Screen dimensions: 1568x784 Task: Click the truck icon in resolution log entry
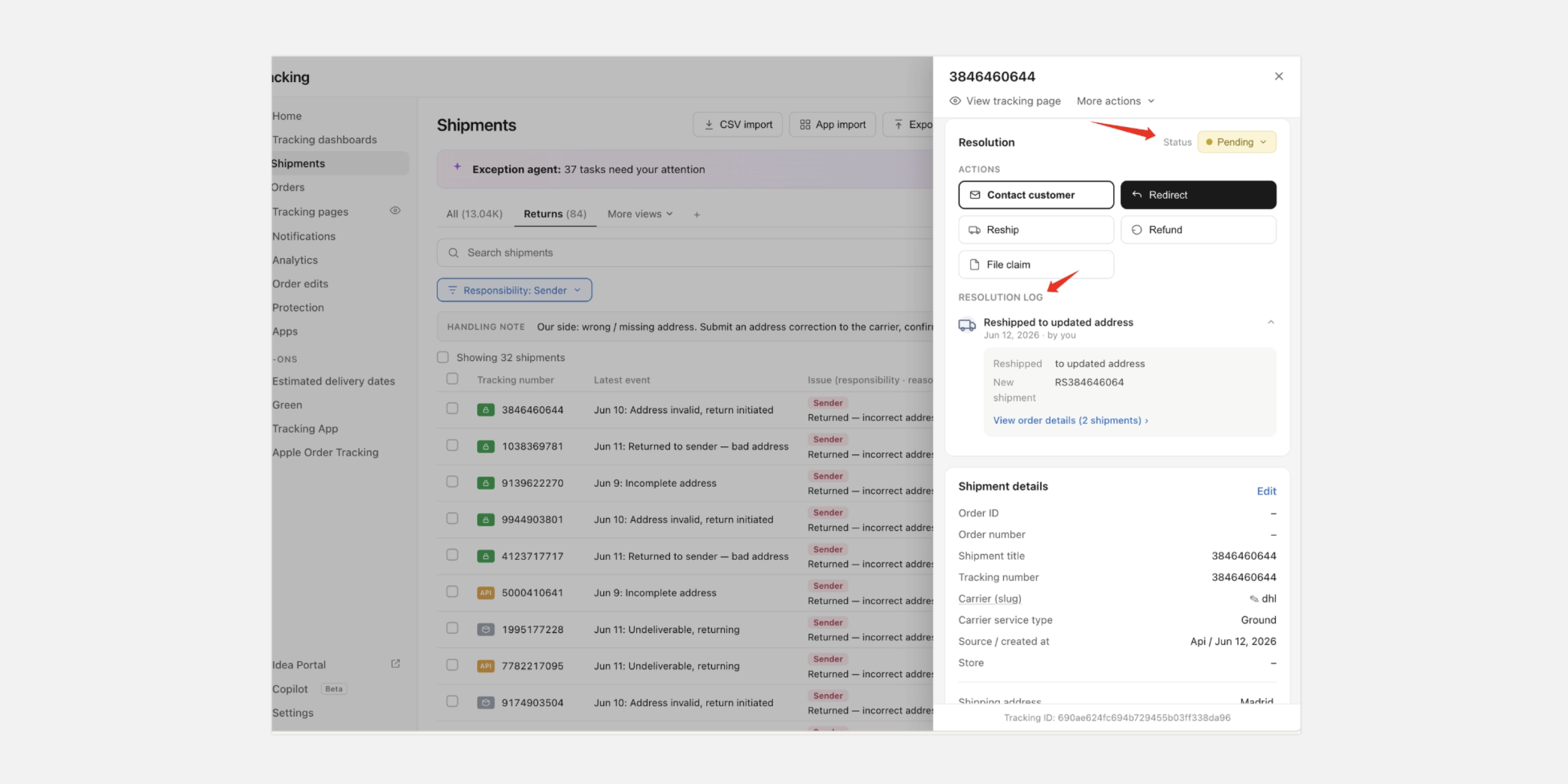click(966, 325)
